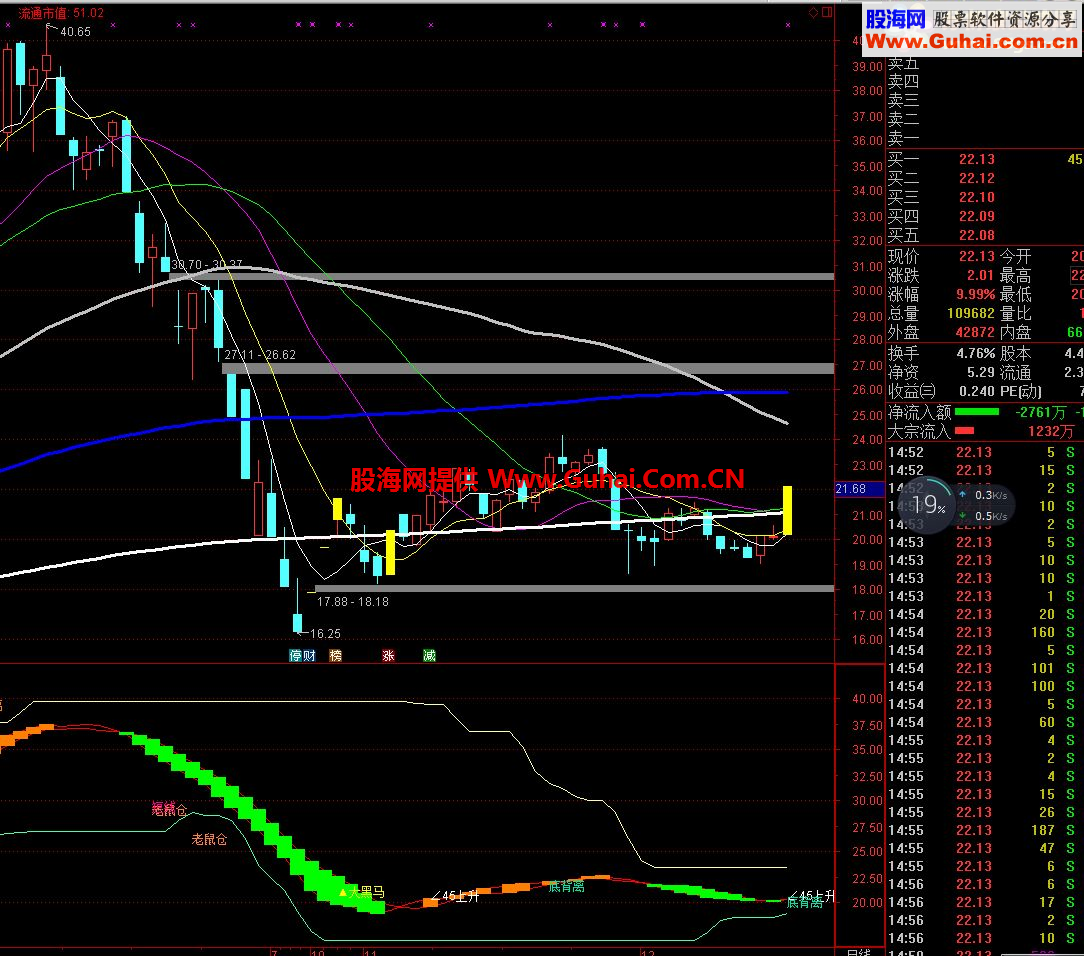Viewport: 1084px width, 956px height.
Task: Click the 换手 value 4.76%
Action: [x=975, y=354]
